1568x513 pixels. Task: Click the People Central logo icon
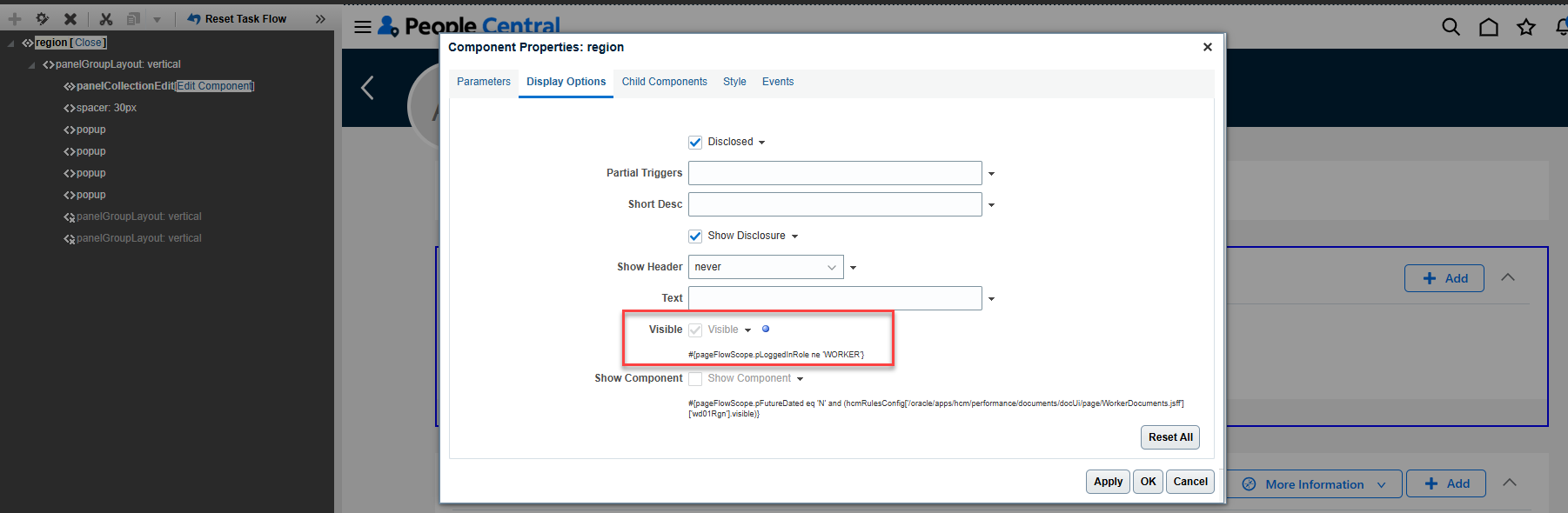coord(388,26)
